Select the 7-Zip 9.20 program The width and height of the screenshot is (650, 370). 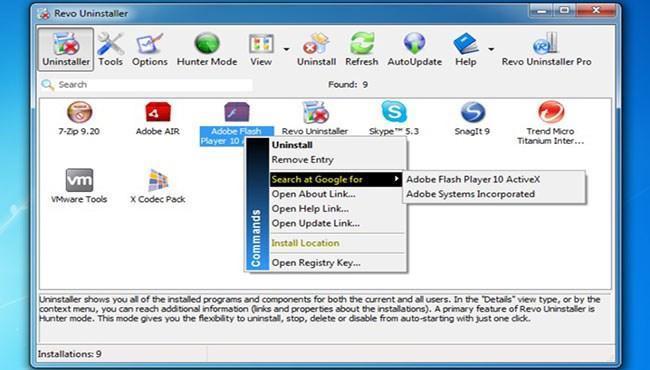click(79, 118)
